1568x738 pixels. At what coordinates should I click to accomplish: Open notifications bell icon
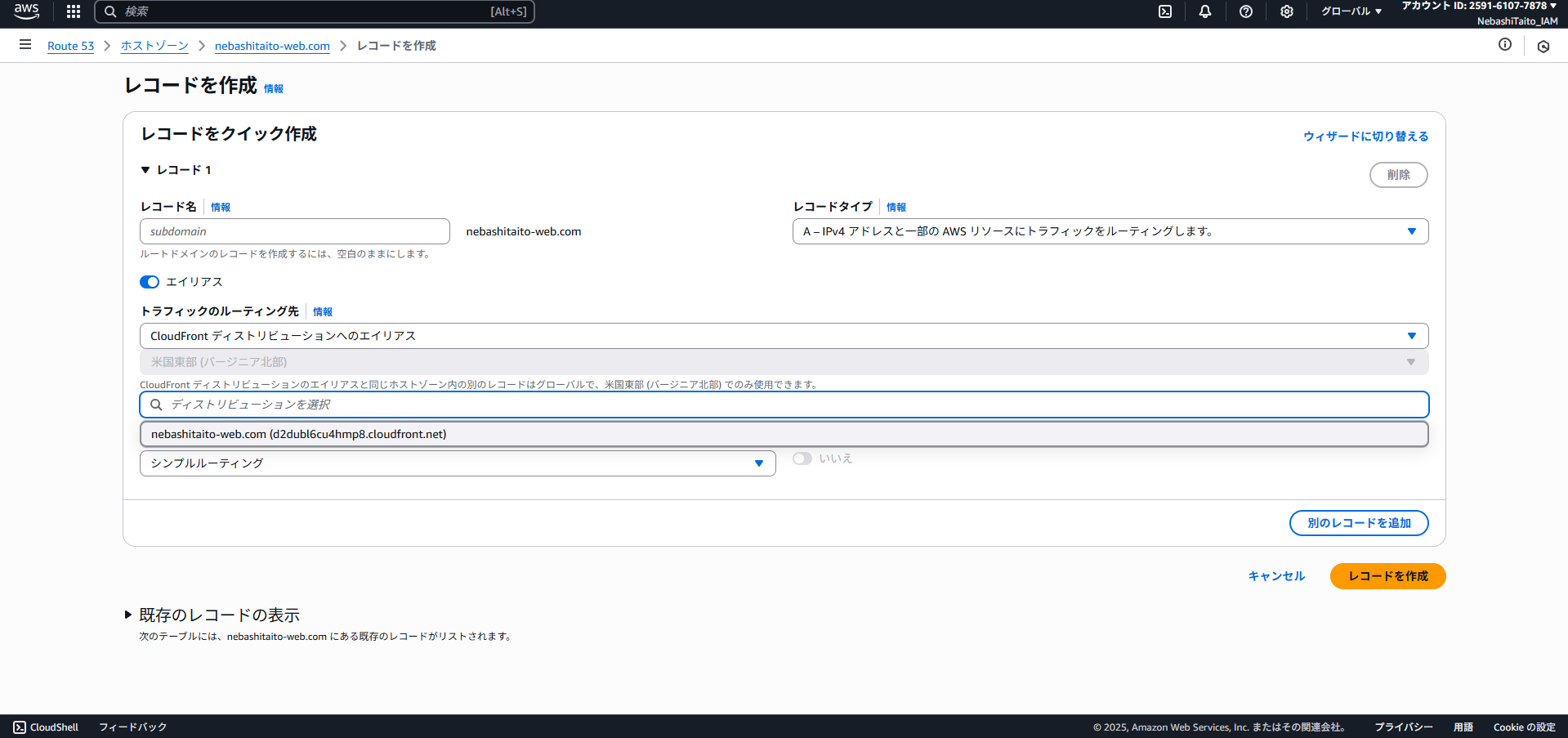click(x=1205, y=11)
